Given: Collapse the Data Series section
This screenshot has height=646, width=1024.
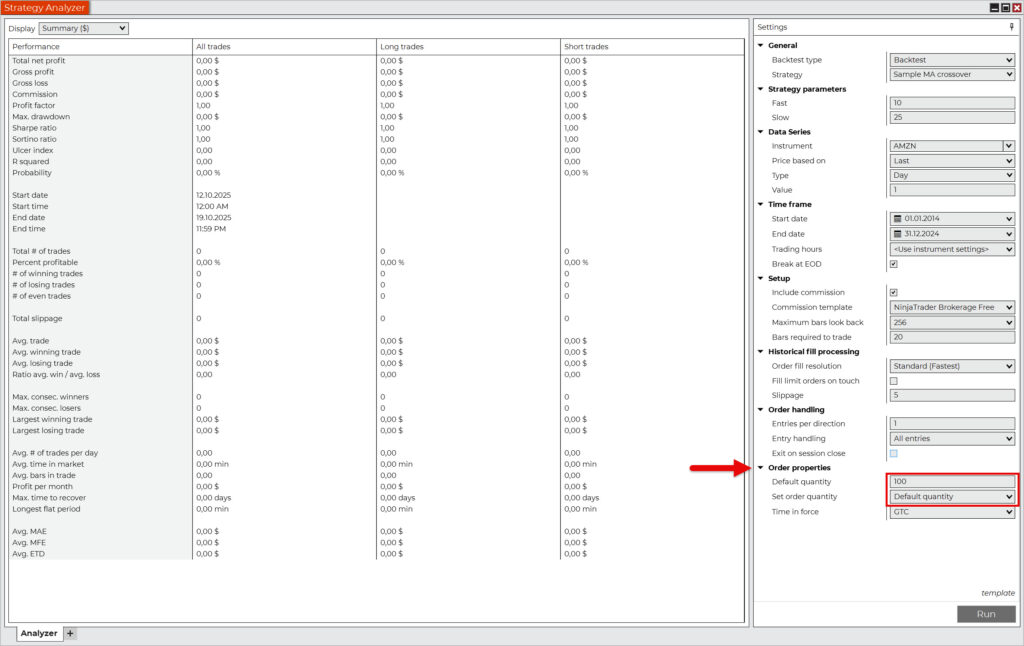Looking at the screenshot, I should click(x=761, y=132).
